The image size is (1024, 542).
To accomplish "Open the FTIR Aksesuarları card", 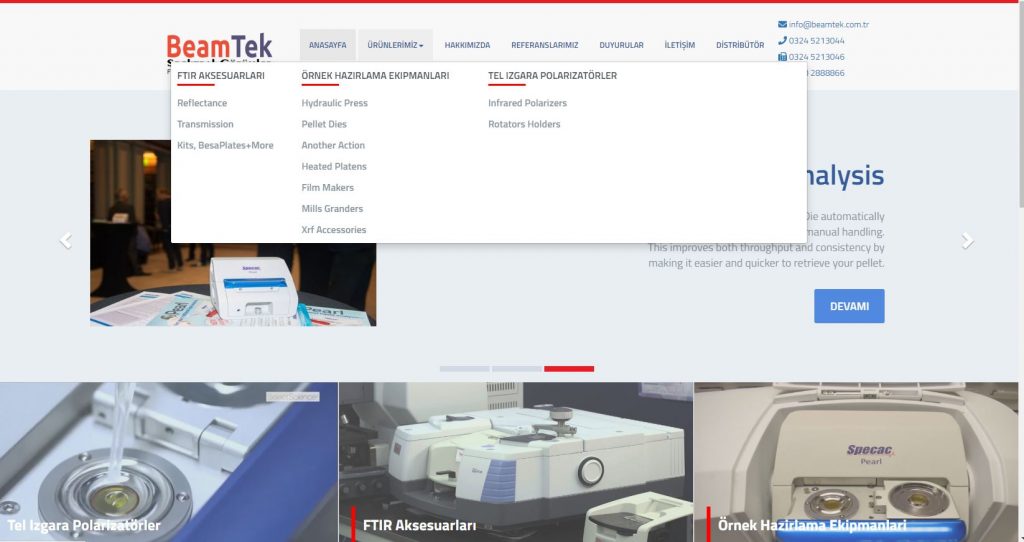I will pos(516,462).
